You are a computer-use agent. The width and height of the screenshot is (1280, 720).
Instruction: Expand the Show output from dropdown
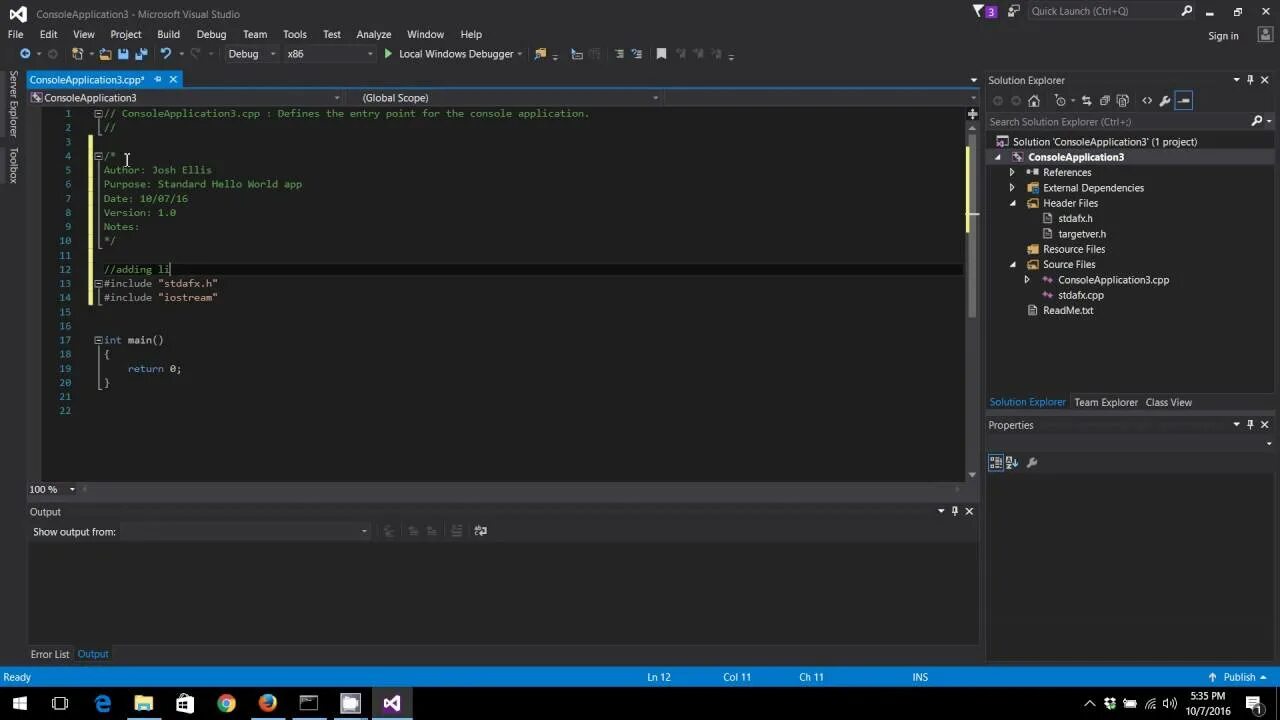[364, 531]
